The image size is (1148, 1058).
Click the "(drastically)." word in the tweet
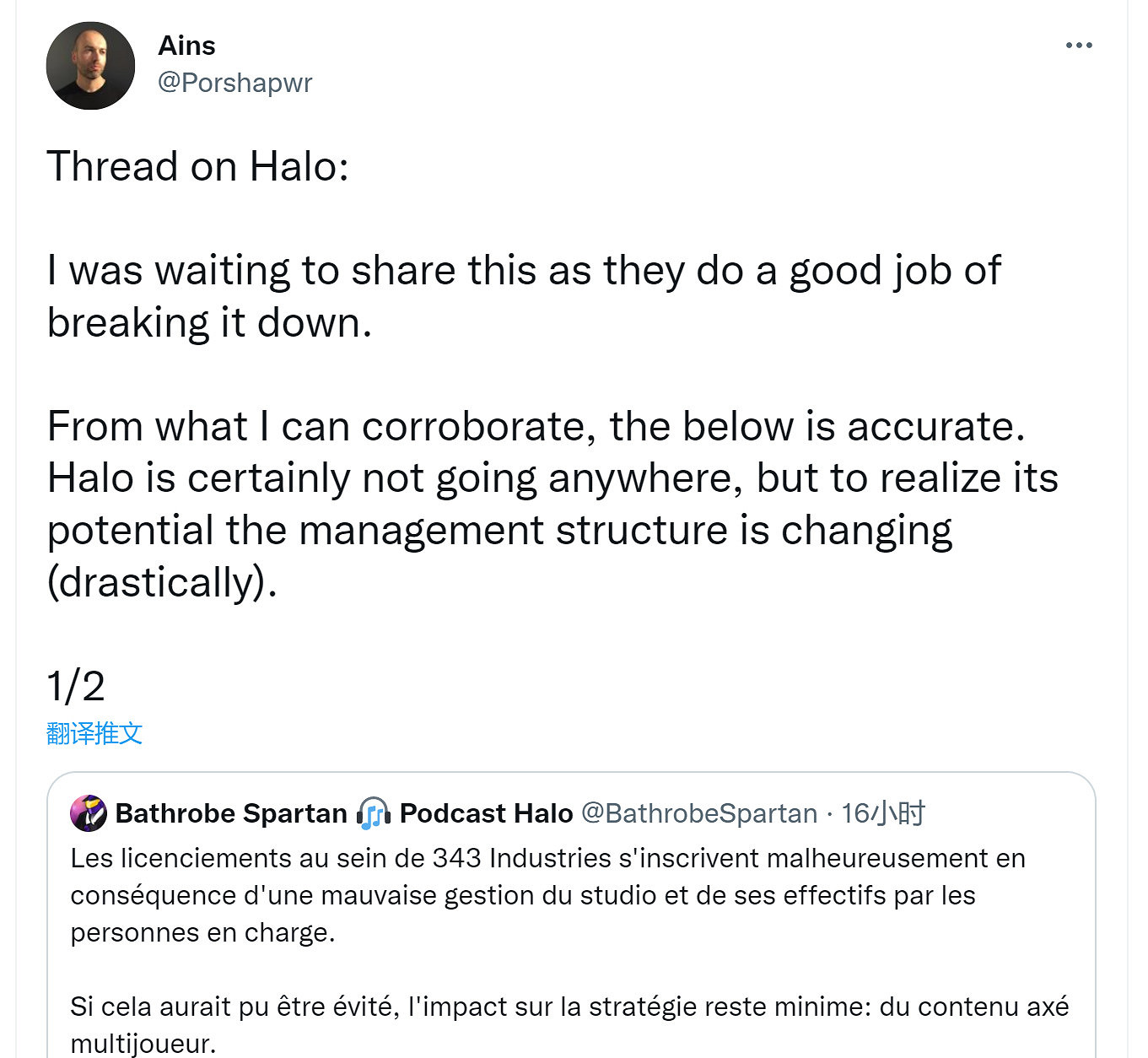162,582
